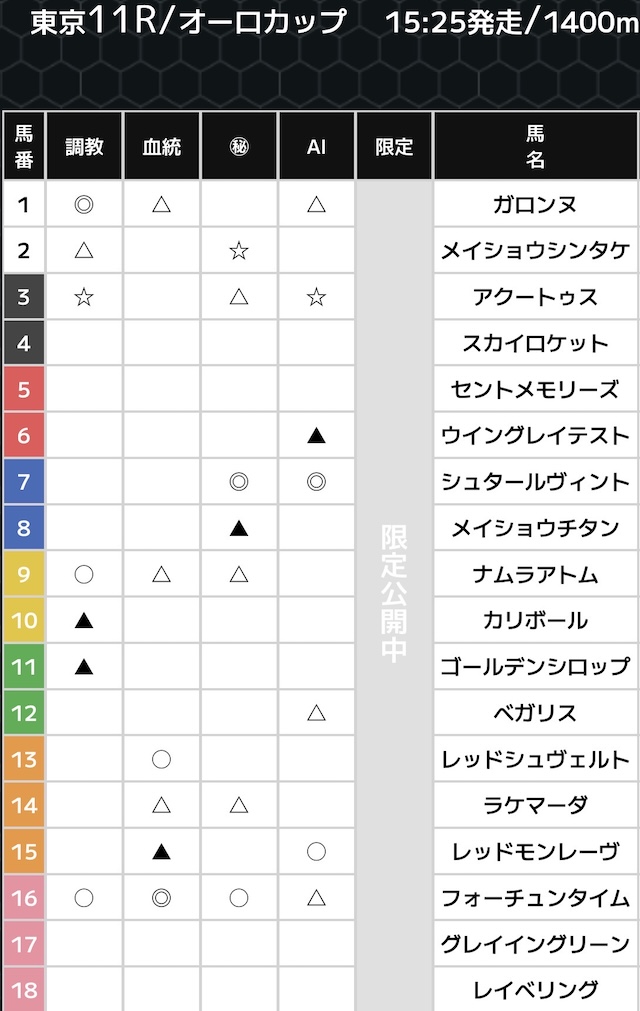Select the AI column header

(317, 147)
